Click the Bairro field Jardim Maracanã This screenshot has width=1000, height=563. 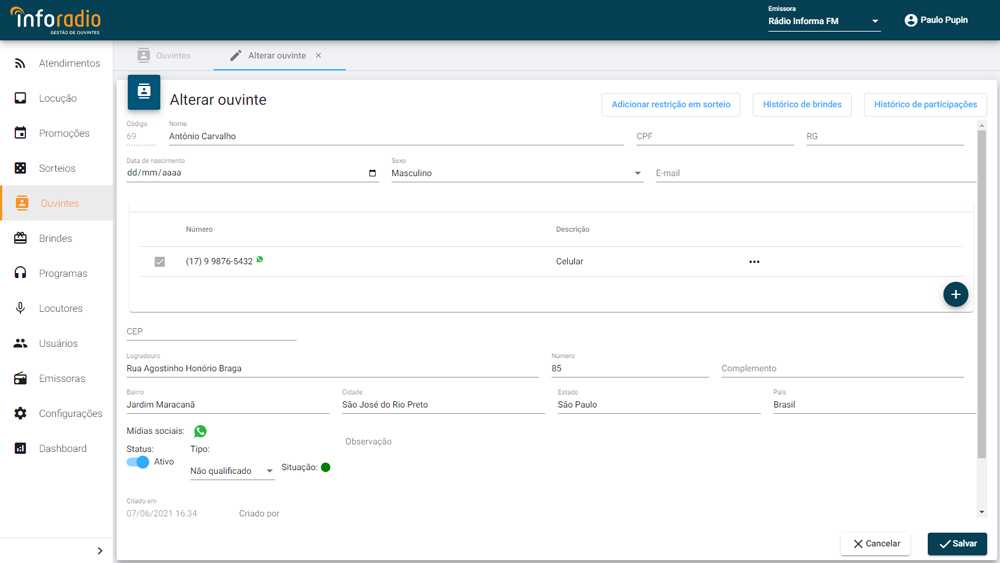pyautogui.click(x=228, y=405)
